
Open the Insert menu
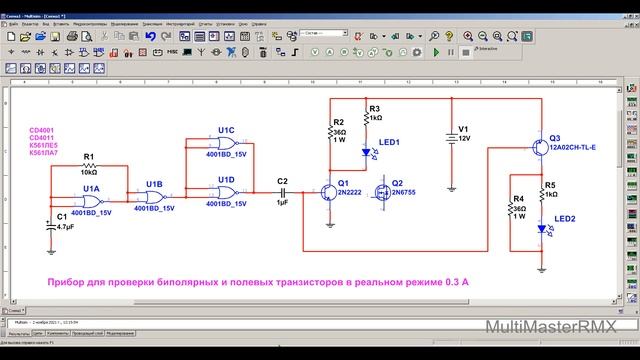click(61, 24)
